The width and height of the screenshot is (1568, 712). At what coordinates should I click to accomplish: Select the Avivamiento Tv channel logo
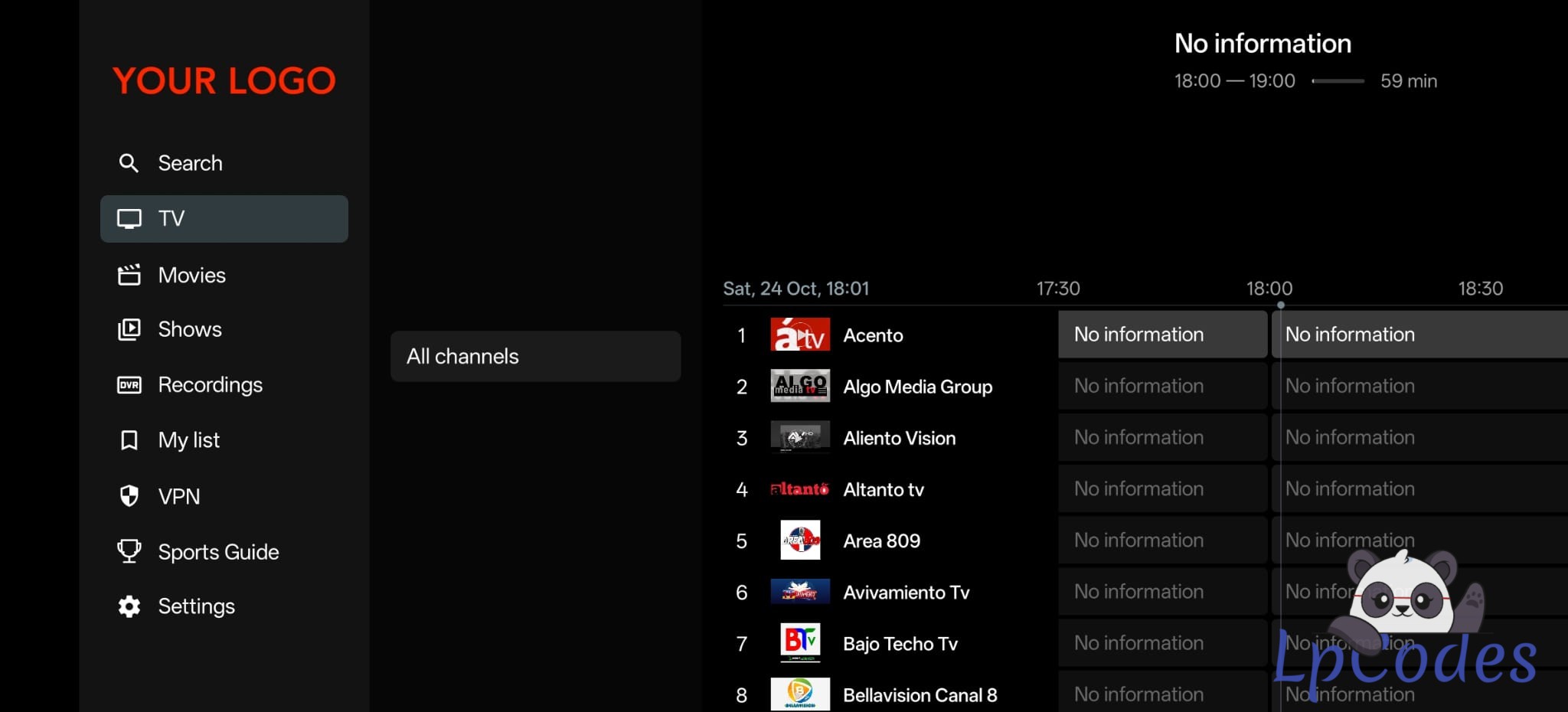800,592
